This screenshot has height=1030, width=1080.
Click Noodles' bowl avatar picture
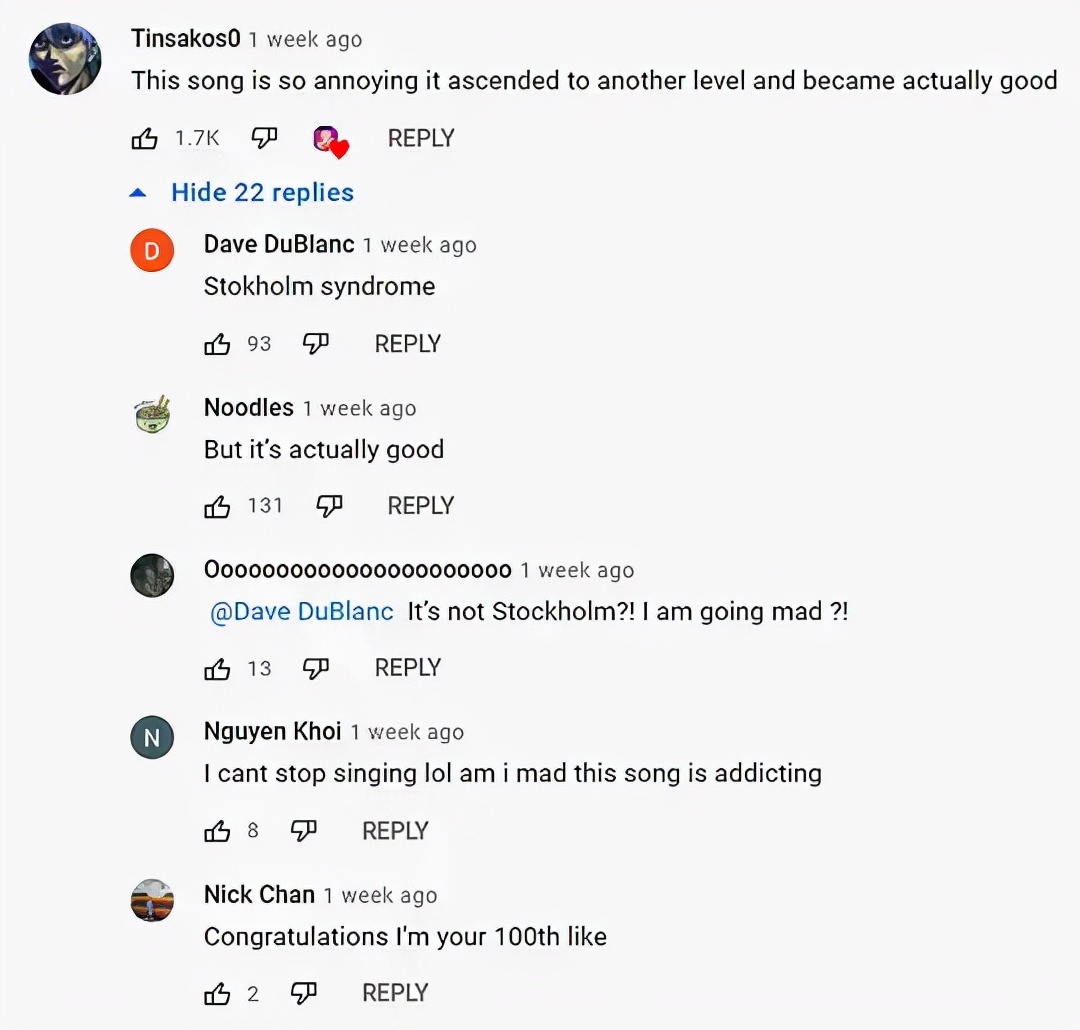[153, 414]
